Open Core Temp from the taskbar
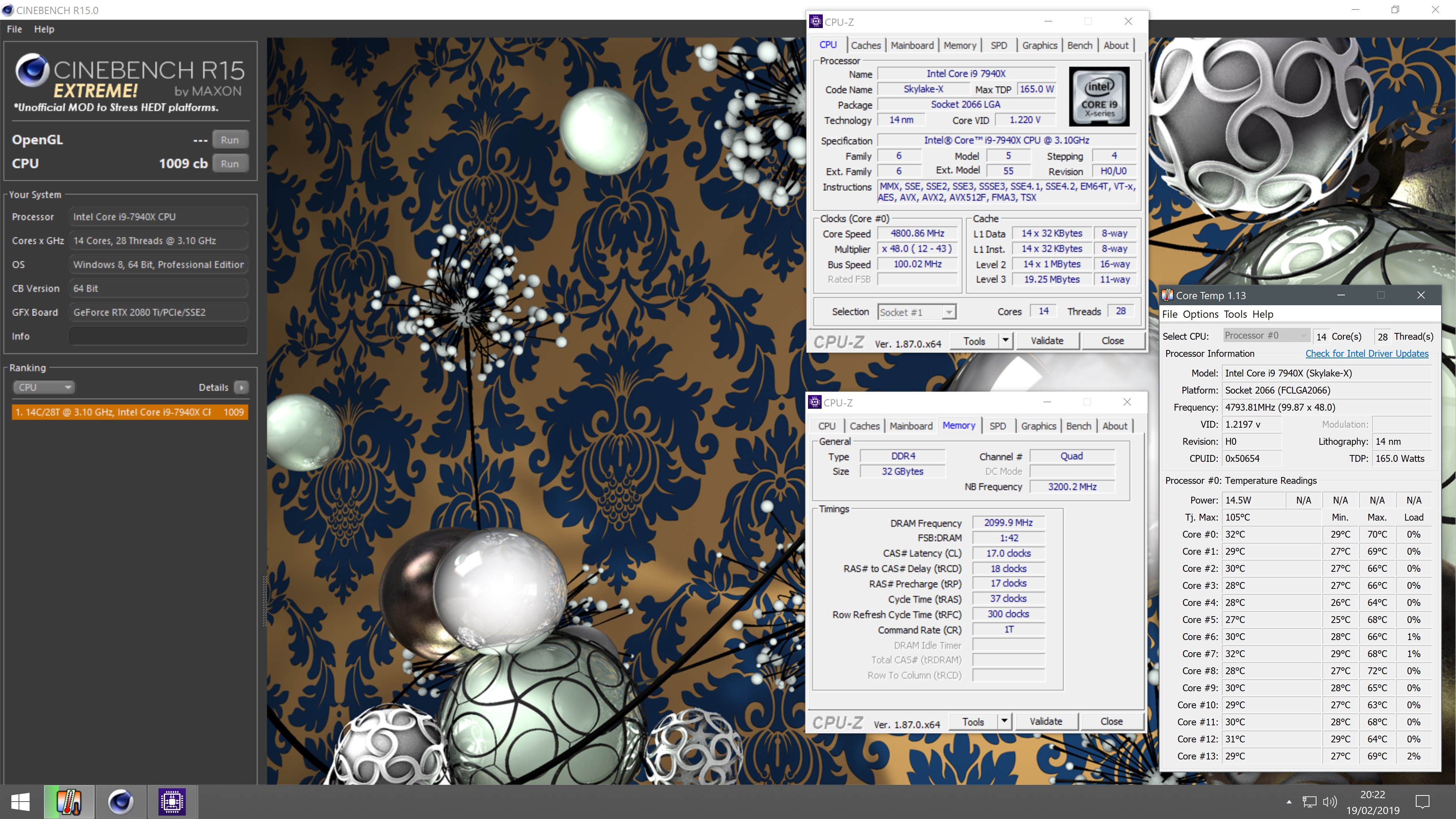1456x819 pixels. [x=69, y=802]
